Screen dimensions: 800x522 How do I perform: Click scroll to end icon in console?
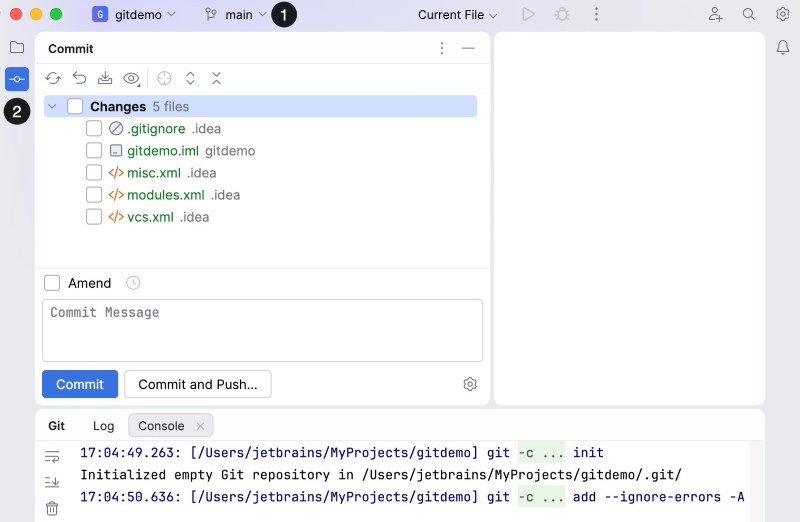52,481
